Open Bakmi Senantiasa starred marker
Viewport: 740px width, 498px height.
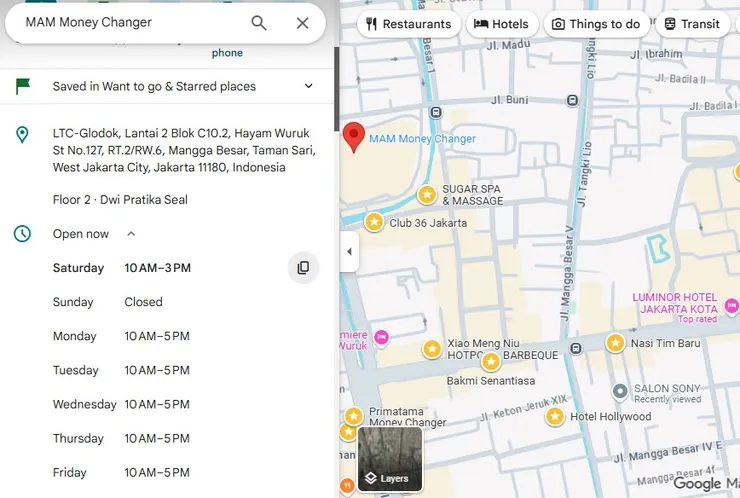pyautogui.click(x=491, y=362)
